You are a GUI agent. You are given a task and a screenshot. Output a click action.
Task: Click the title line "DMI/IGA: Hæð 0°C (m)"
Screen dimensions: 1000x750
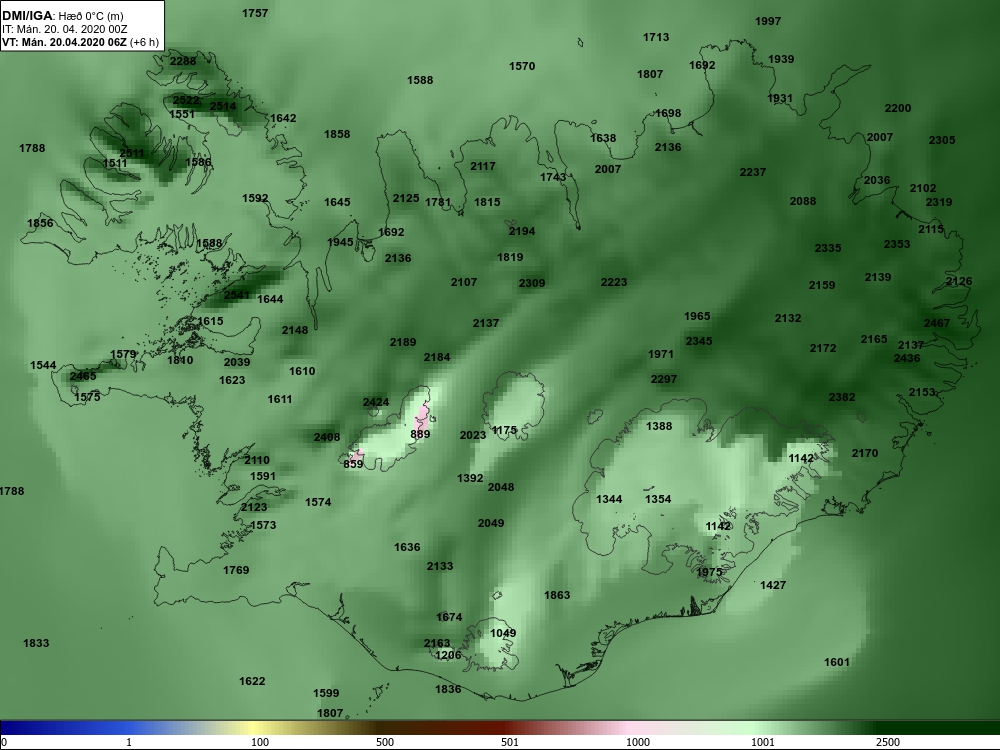click(62, 16)
